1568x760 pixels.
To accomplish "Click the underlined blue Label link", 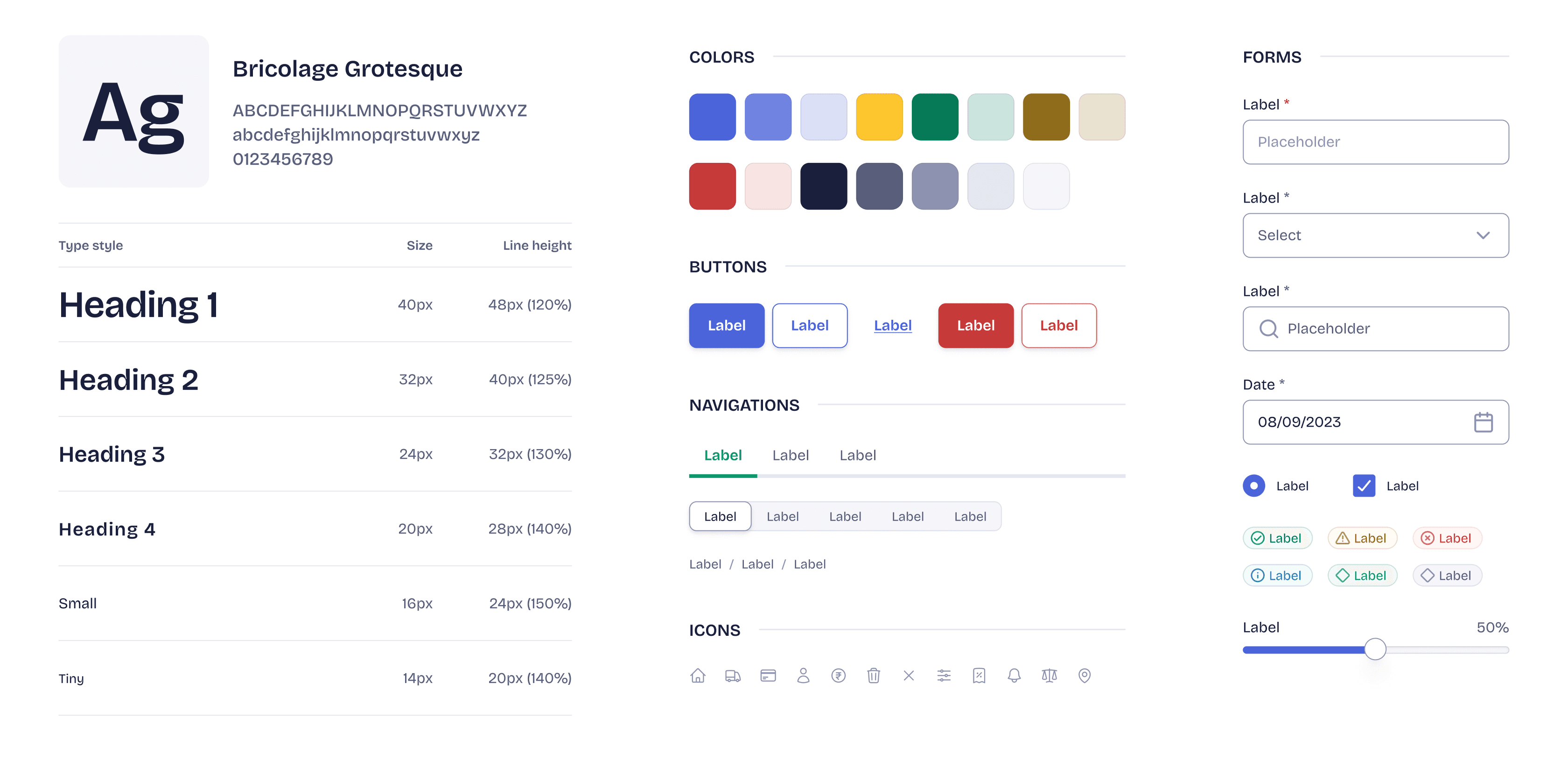I will click(892, 326).
